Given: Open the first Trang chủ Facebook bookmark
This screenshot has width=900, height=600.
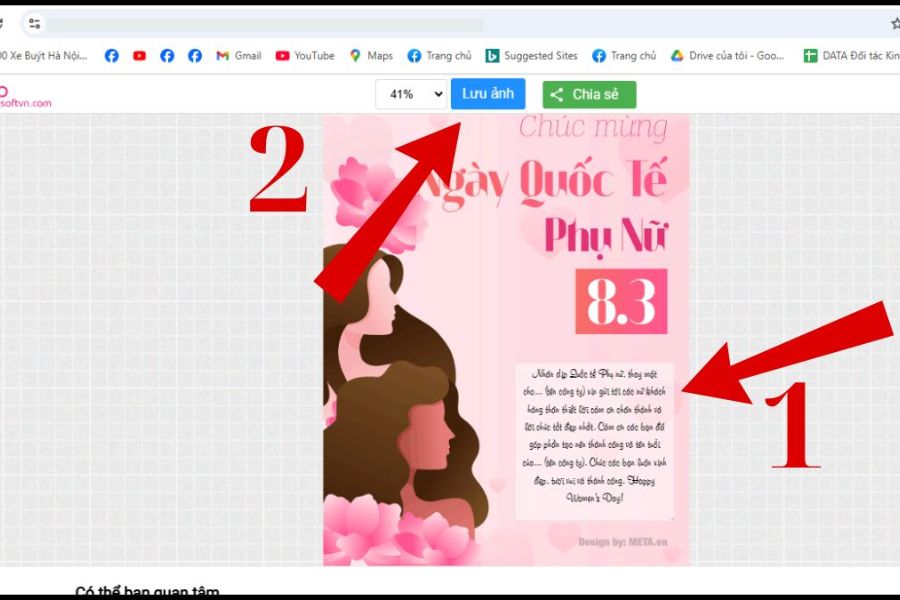Looking at the screenshot, I should 439,56.
